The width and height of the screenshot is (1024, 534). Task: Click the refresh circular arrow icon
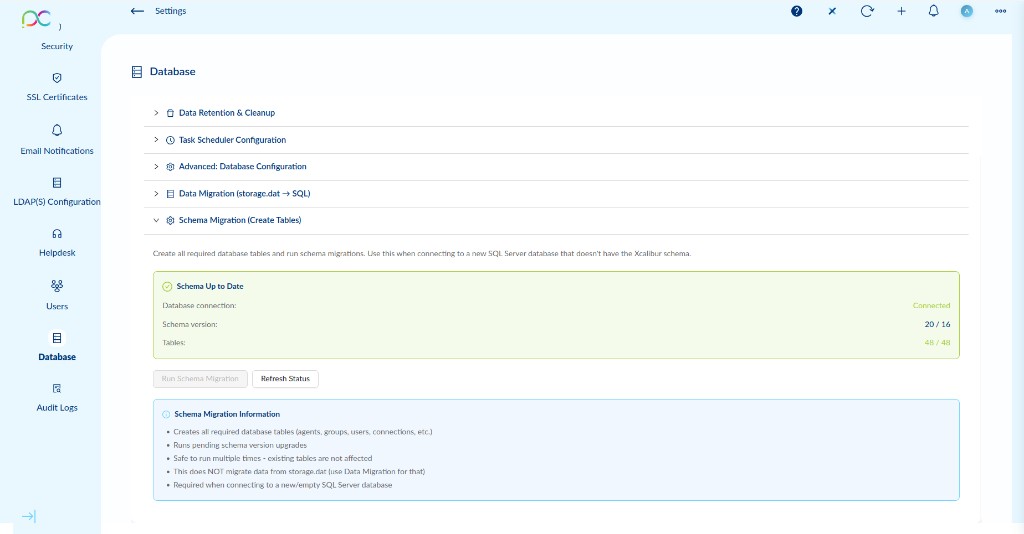[x=867, y=11]
